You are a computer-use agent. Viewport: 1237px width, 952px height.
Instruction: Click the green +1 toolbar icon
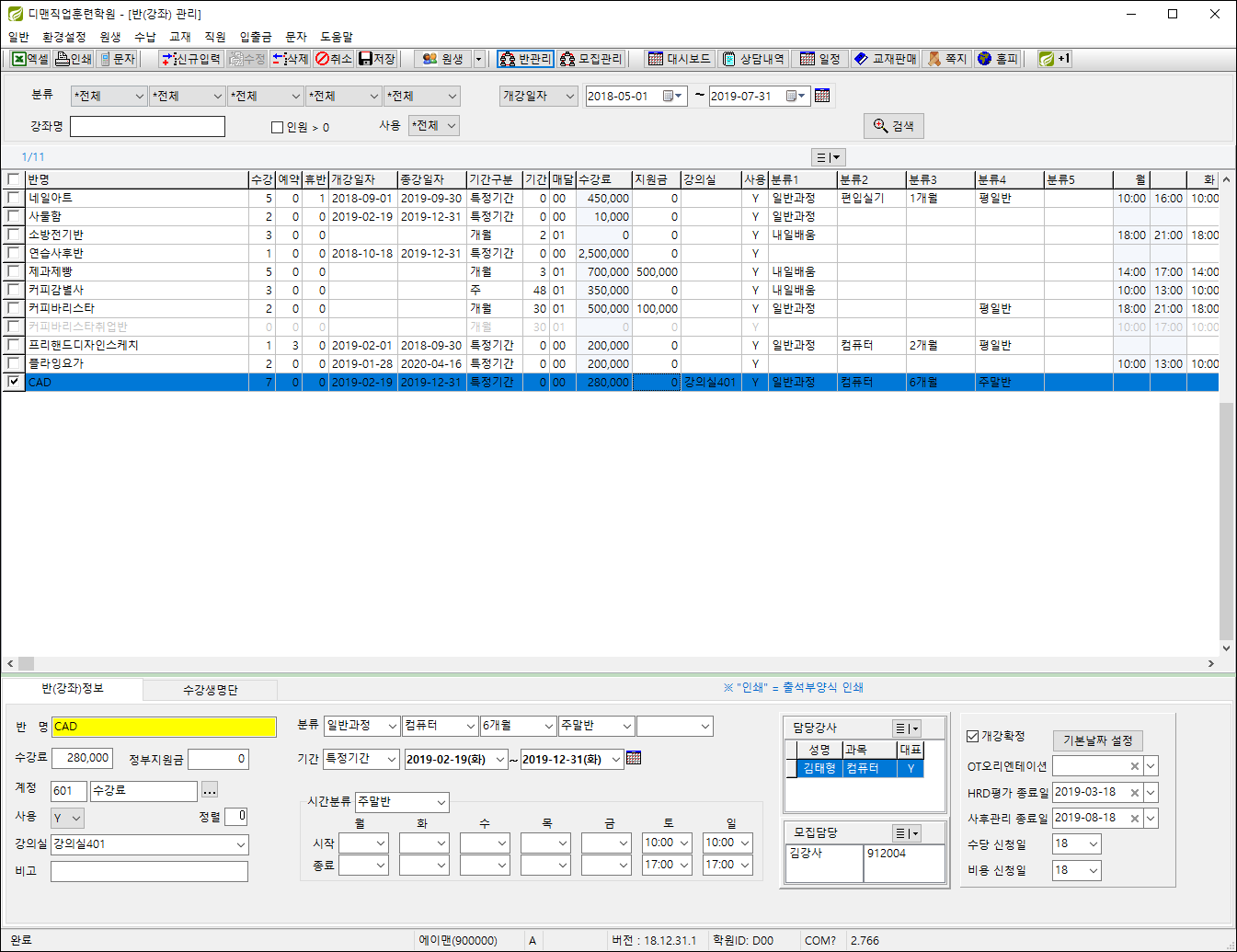pos(1054,59)
